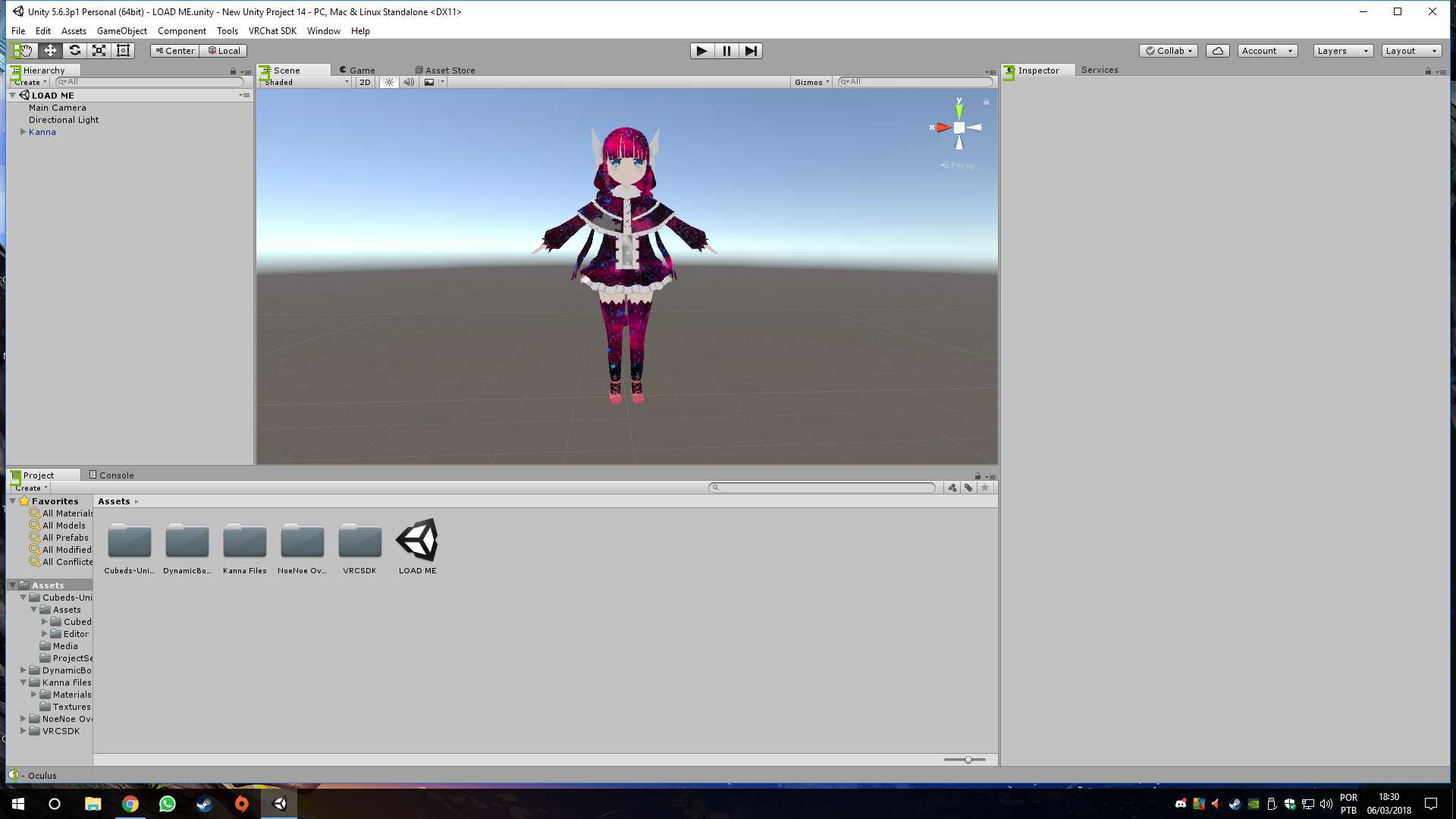This screenshot has width=1456, height=819.
Task: Open cloud services icon button
Action: 1217,51
